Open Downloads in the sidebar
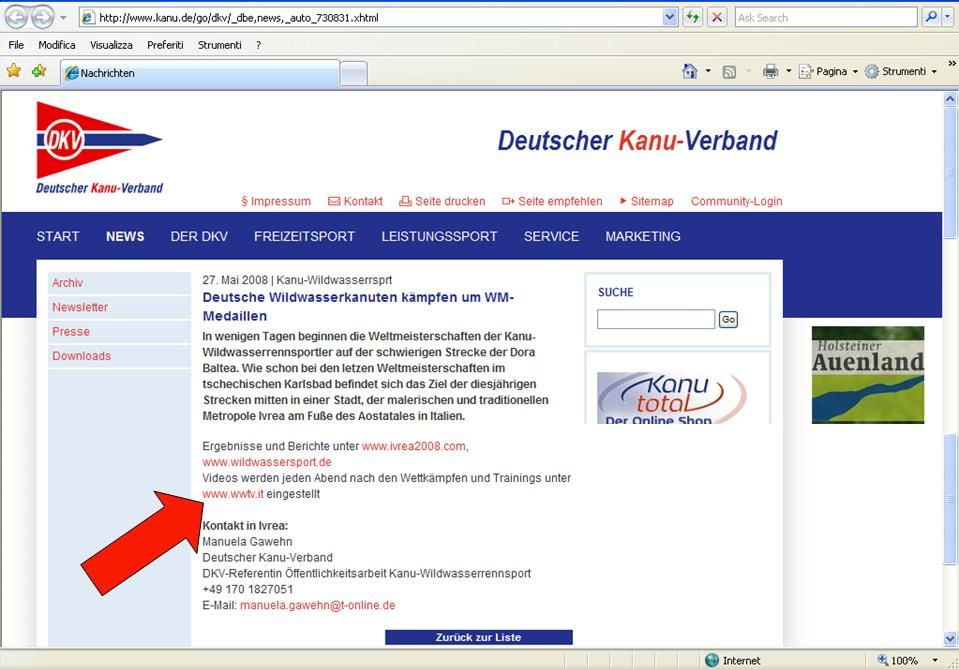The height and width of the screenshot is (669, 959). [119, 357]
